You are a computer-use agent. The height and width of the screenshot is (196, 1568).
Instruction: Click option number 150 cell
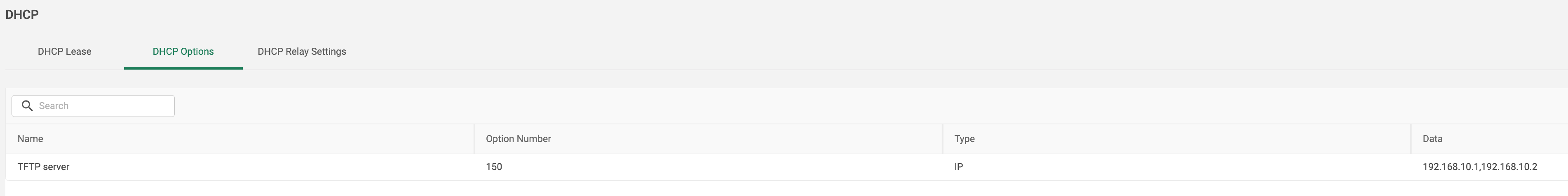[x=494, y=167]
